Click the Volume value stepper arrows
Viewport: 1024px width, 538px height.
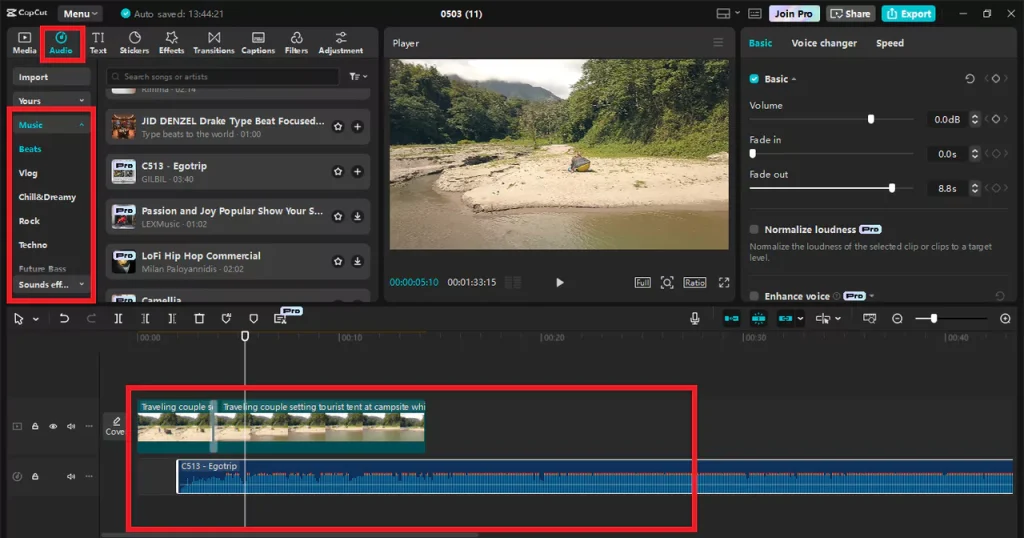(x=974, y=119)
